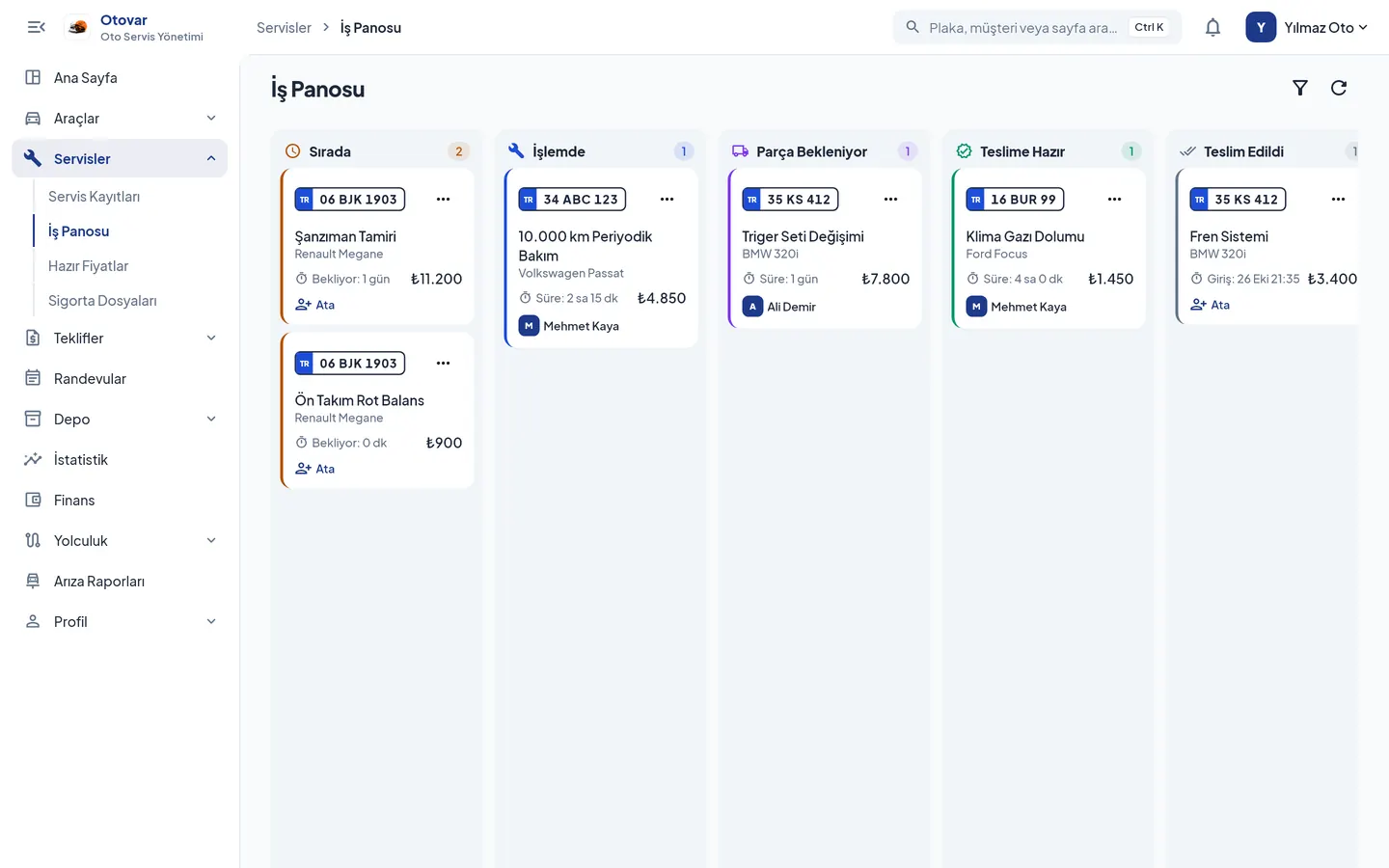Expand the Profil submenu

click(x=211, y=621)
